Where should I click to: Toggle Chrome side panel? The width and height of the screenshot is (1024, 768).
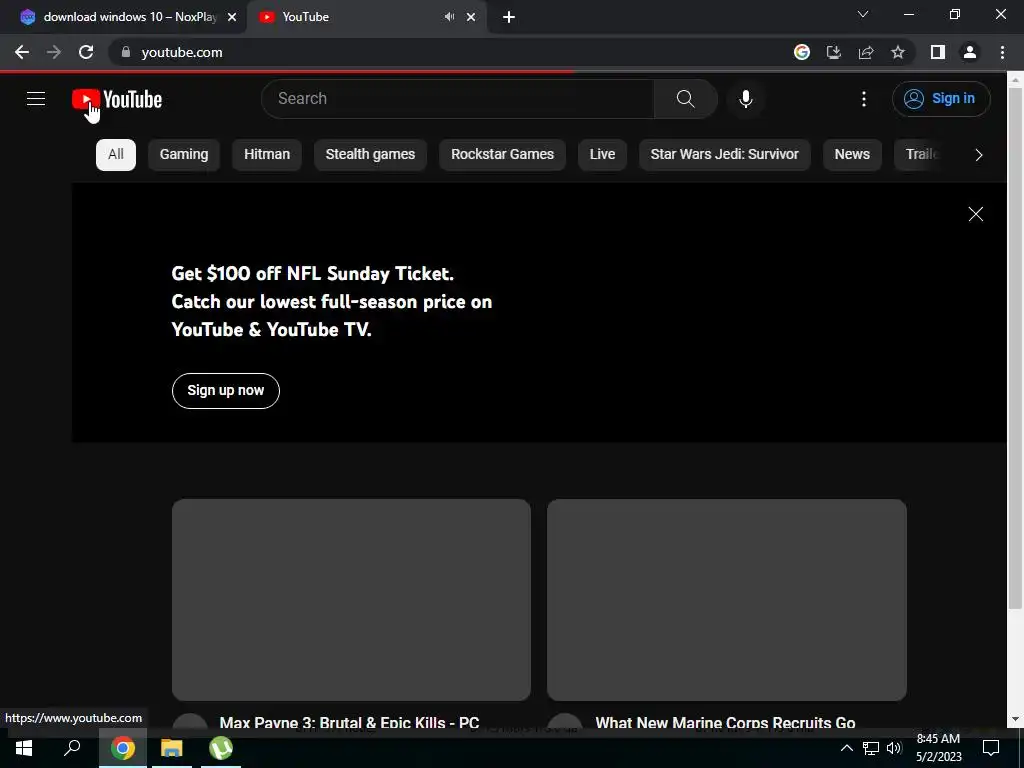tap(938, 52)
